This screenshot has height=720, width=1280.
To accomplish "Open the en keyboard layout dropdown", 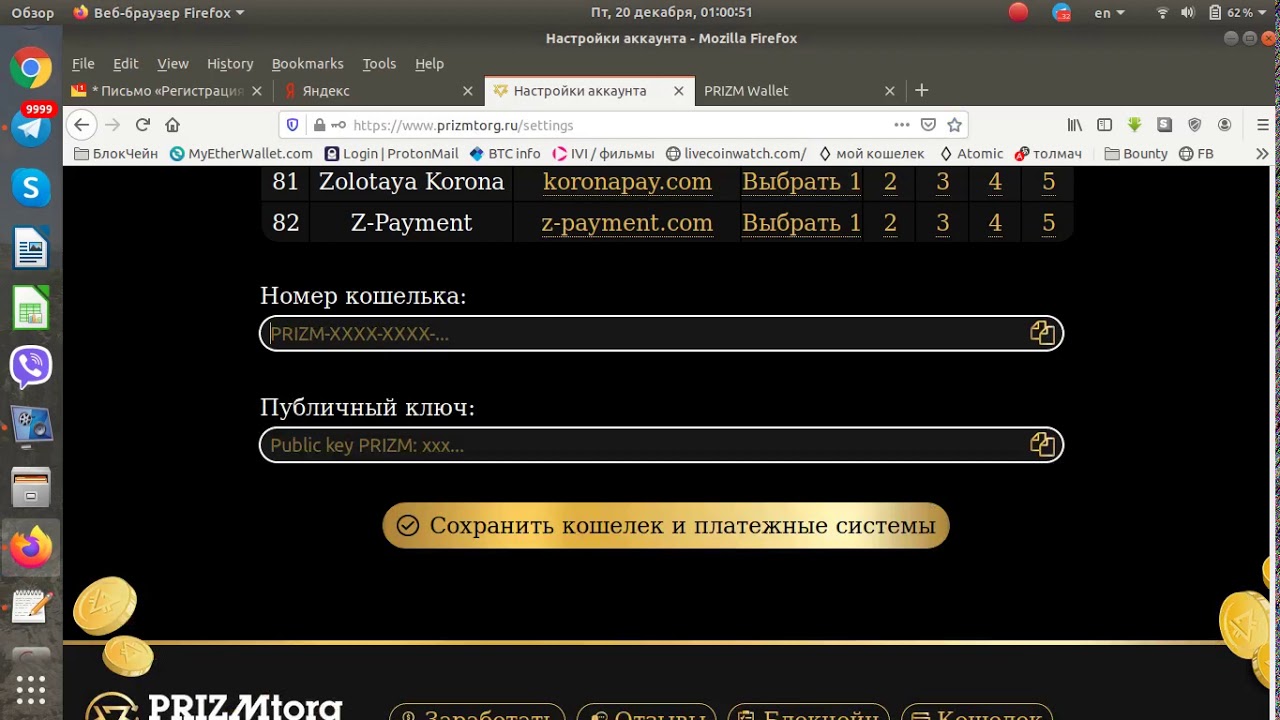I will (x=1109, y=13).
